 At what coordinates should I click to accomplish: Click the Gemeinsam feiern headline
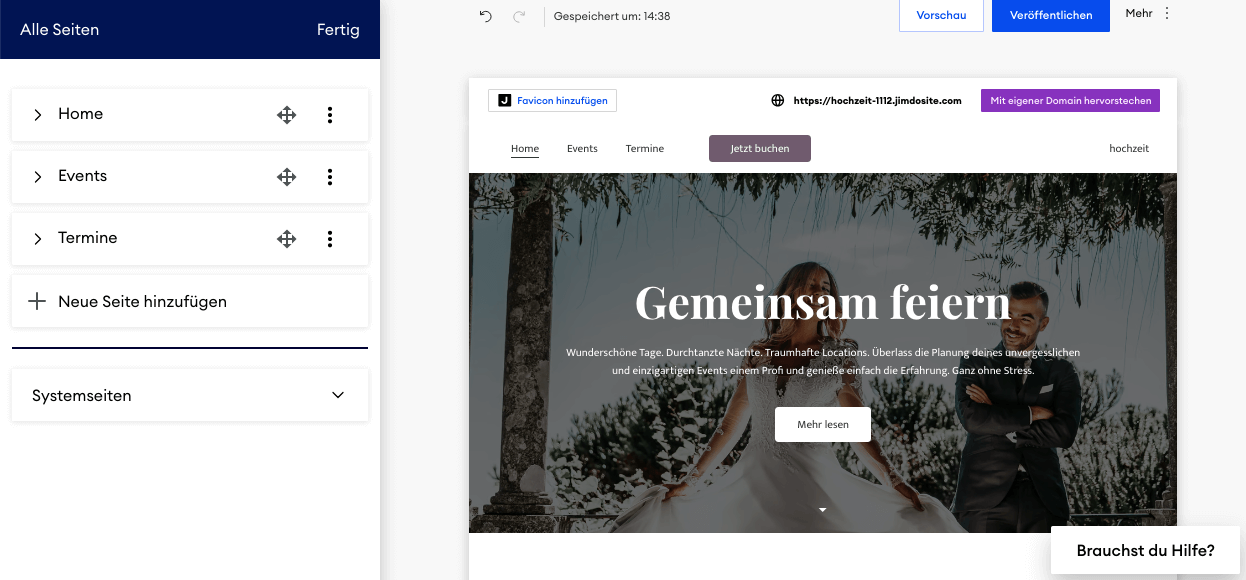823,302
